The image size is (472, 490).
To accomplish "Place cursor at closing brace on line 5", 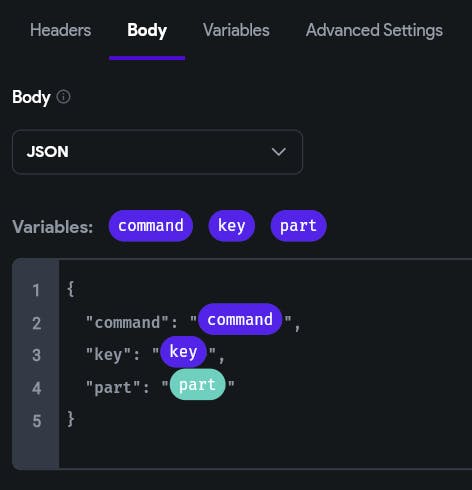I will [x=71, y=419].
